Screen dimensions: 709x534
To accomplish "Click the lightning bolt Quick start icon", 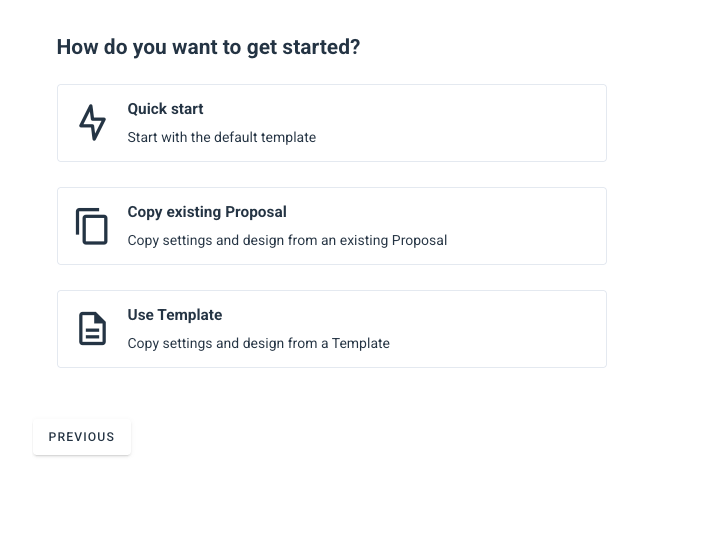I will pos(92,123).
